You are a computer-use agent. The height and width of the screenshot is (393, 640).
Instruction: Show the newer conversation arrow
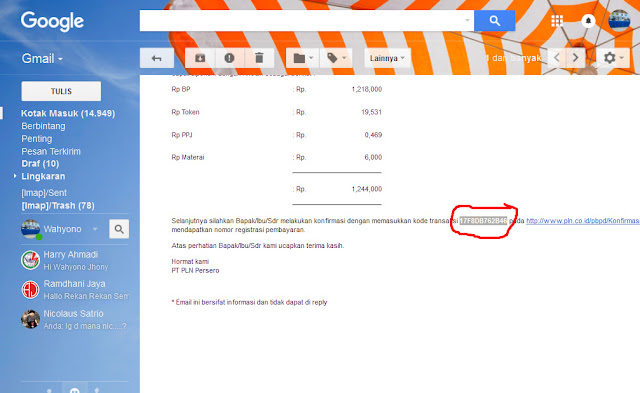click(557, 58)
